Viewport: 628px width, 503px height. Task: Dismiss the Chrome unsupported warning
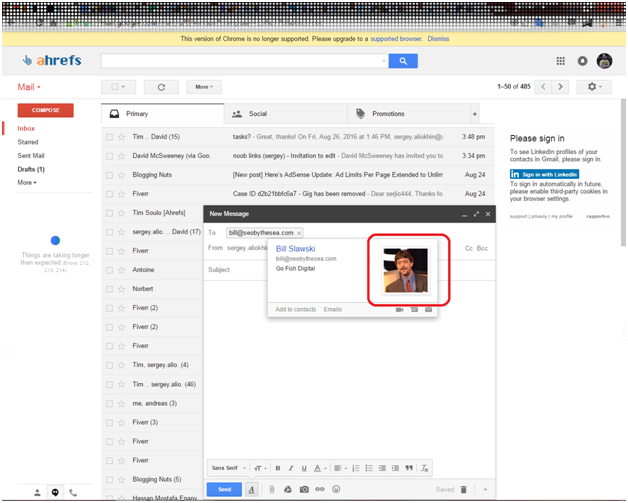pos(438,39)
